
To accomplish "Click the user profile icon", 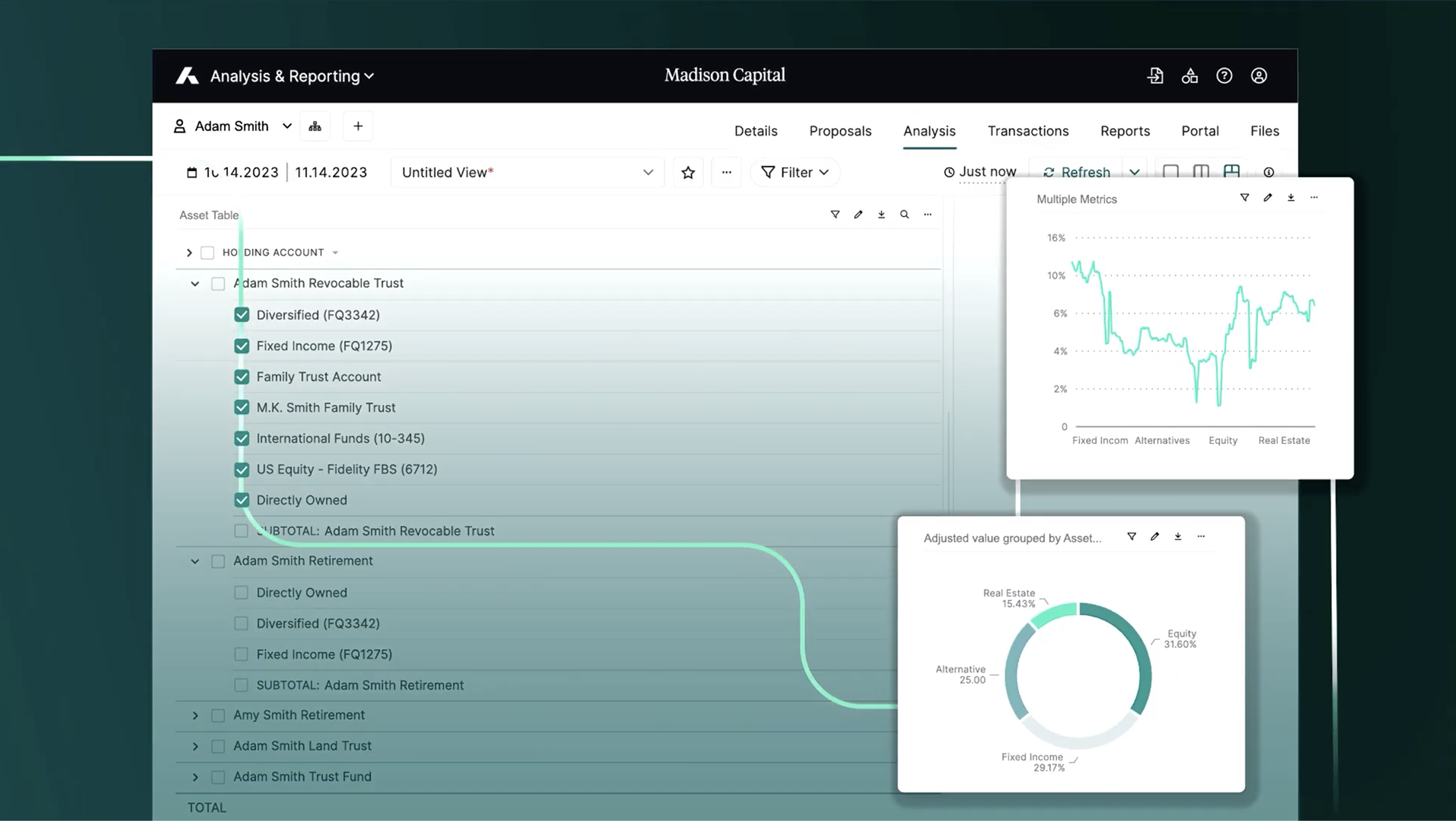I will [1259, 76].
